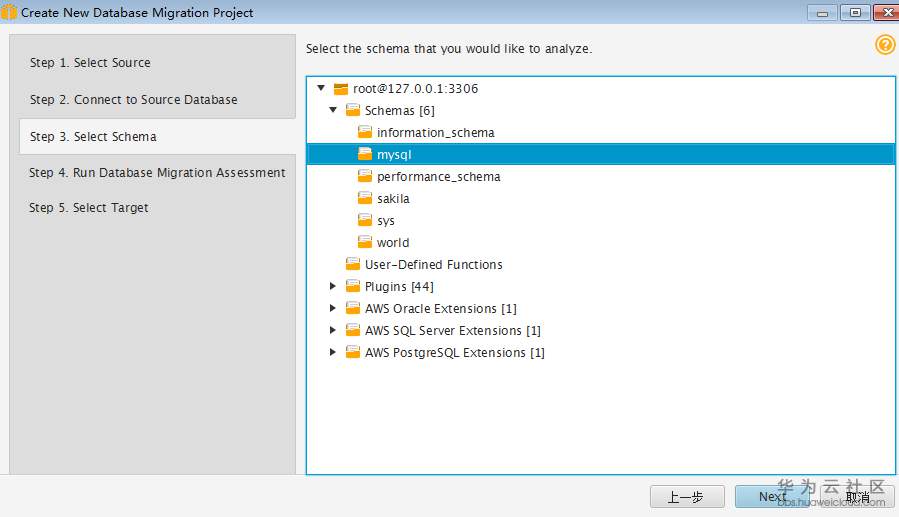
Task: Go to Step 4. Run Database Migration Assessment
Action: pos(157,173)
